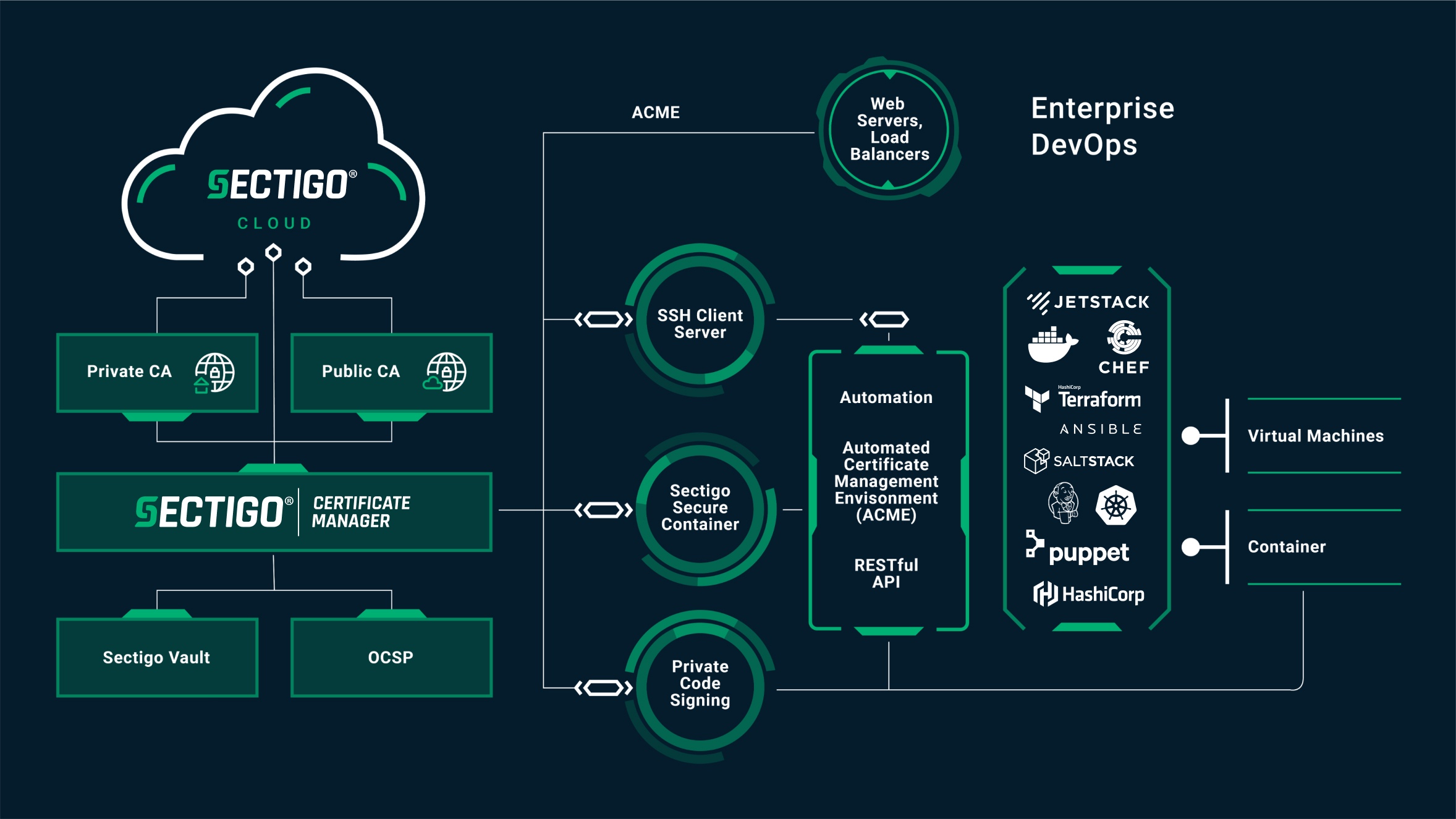Click the Virtual Machines label
This screenshot has width=1456, height=819.
click(x=1315, y=436)
